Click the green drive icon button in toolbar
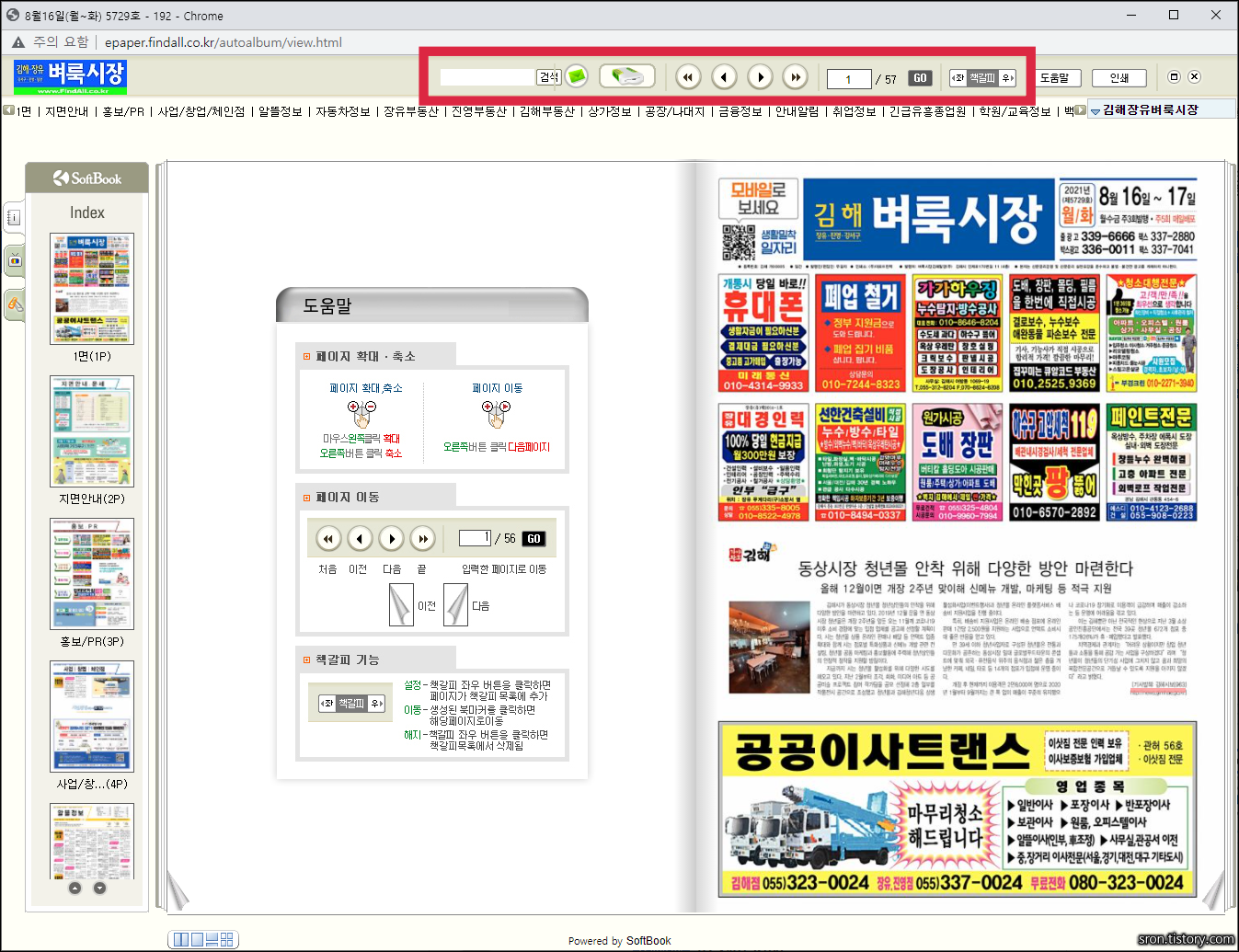This screenshot has height=952, width=1239. [x=627, y=76]
